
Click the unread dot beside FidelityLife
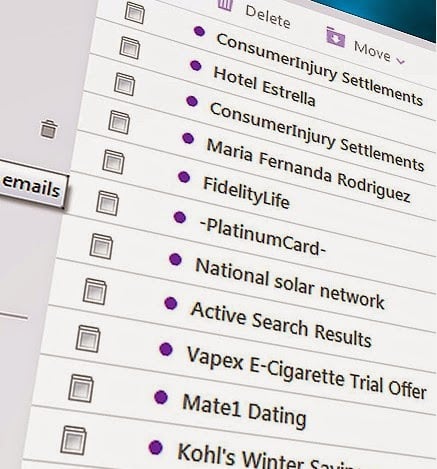click(184, 177)
